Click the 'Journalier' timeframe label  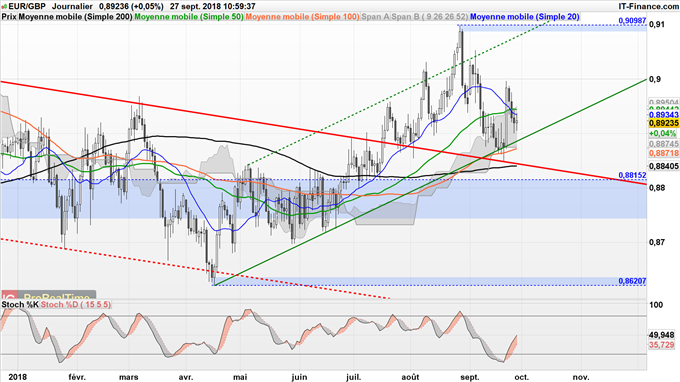(72, 7)
